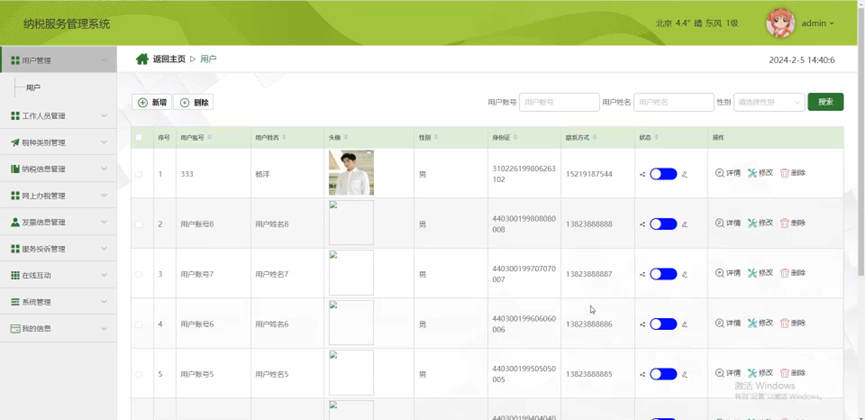The width and height of the screenshot is (865, 420).
Task: Click the 税种类别管理 paper-plane icon
Action: pos(15,142)
